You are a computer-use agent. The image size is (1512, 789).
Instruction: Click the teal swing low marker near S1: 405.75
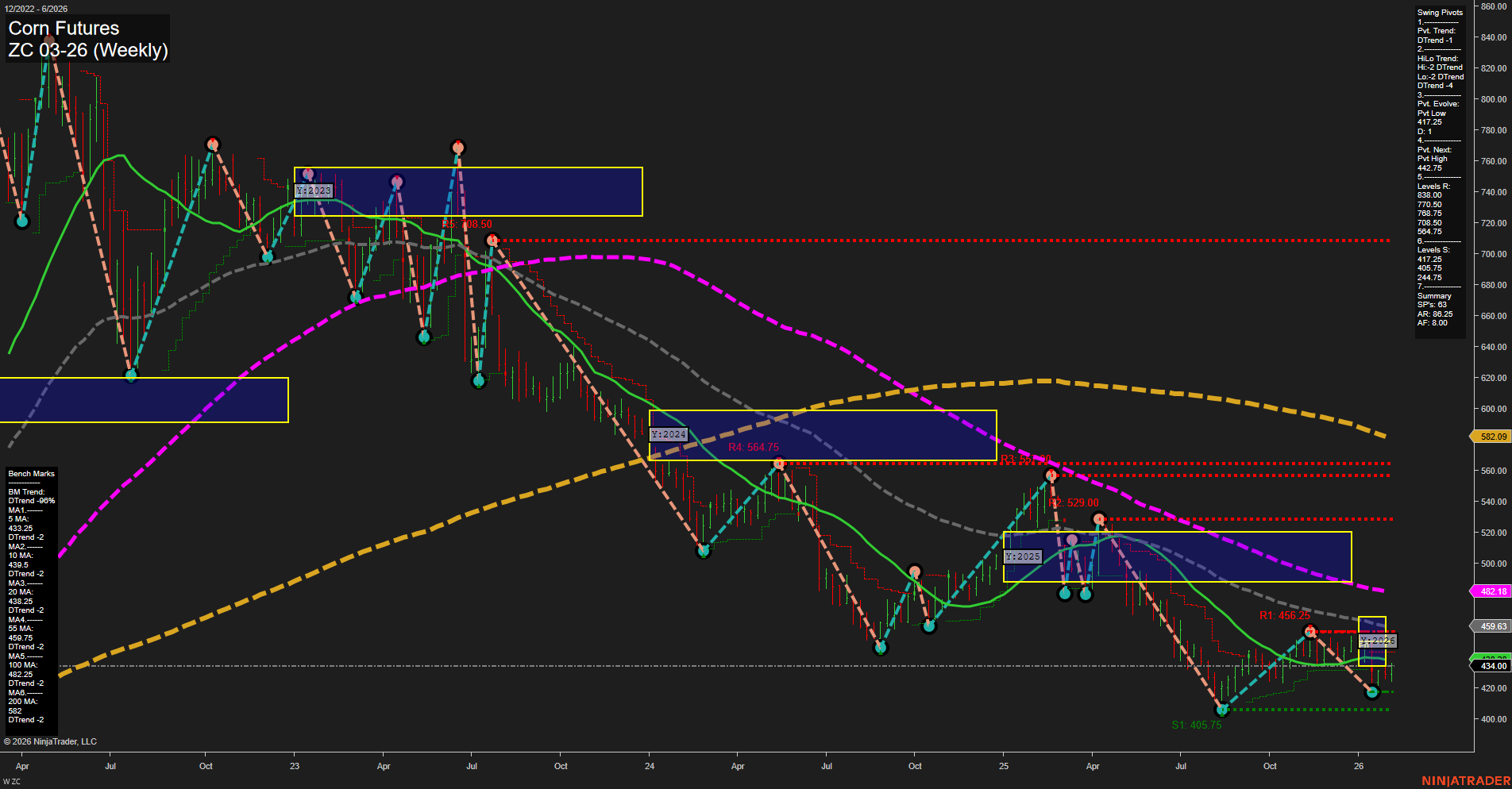click(x=1222, y=710)
